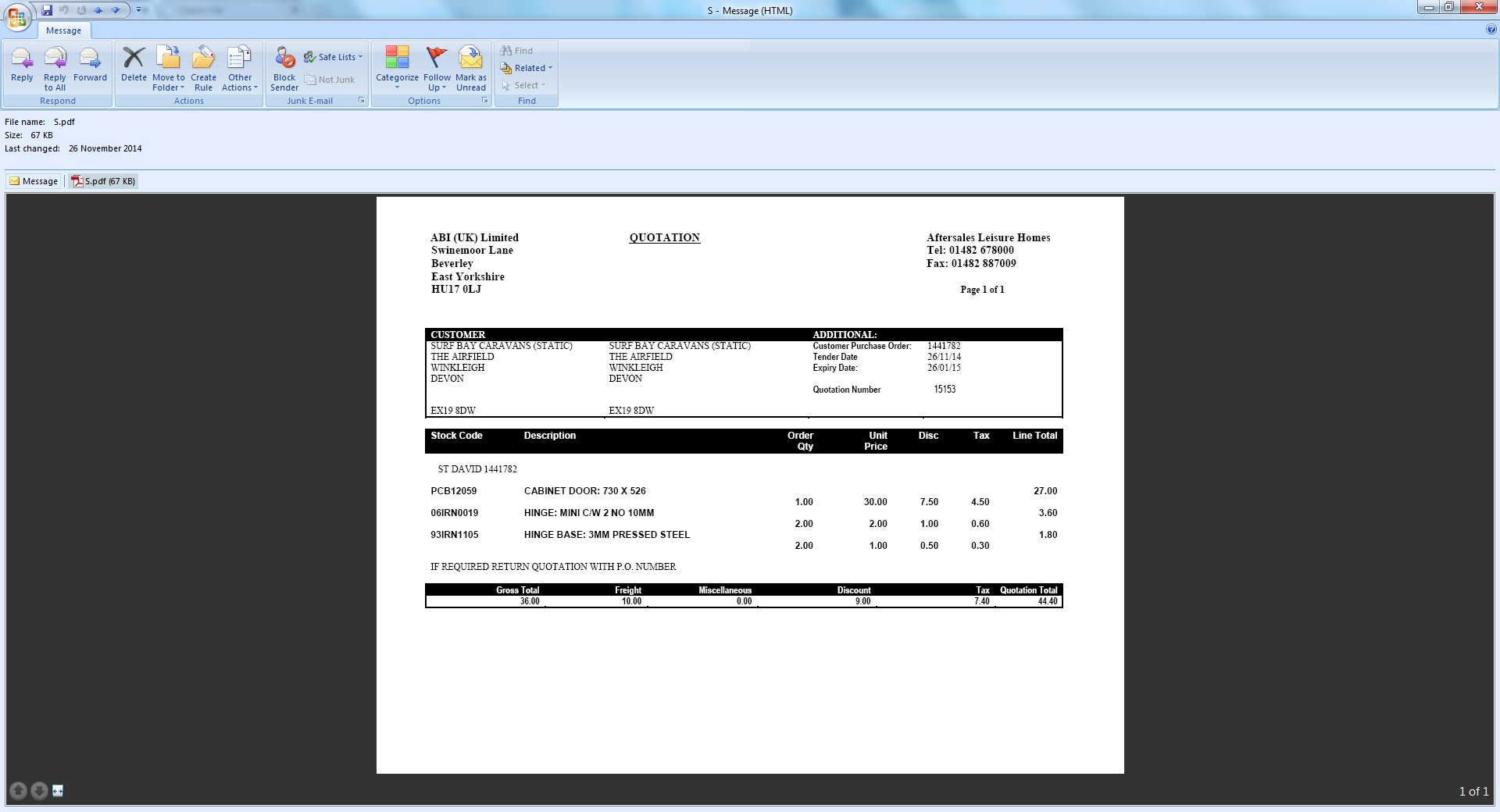Open the Junk E-mail options dialog launcher
This screenshot has width=1500, height=812.
coord(362,101)
